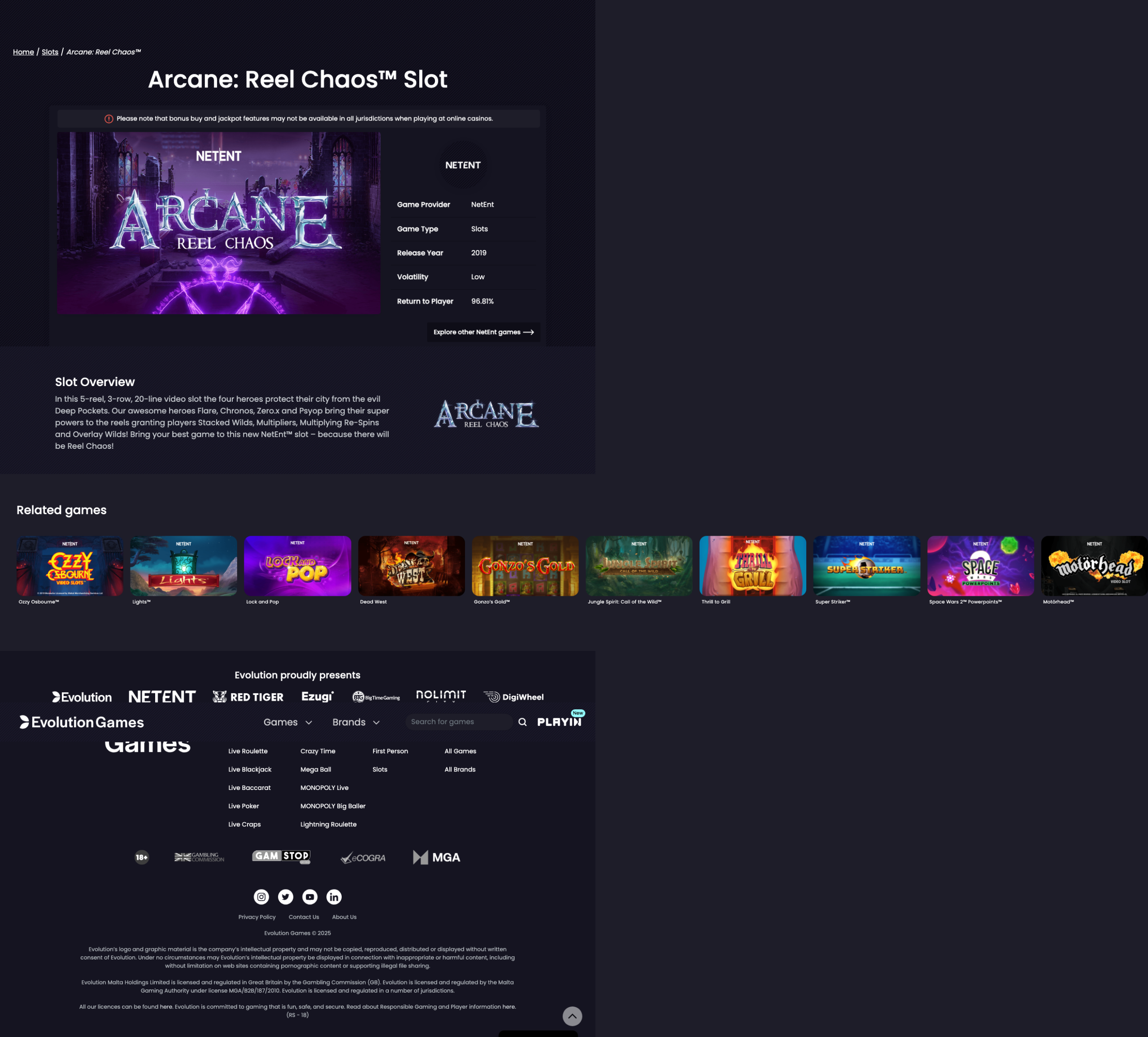The width and height of the screenshot is (1148, 1037).
Task: Open Slots link in footer menu
Action: [380, 769]
